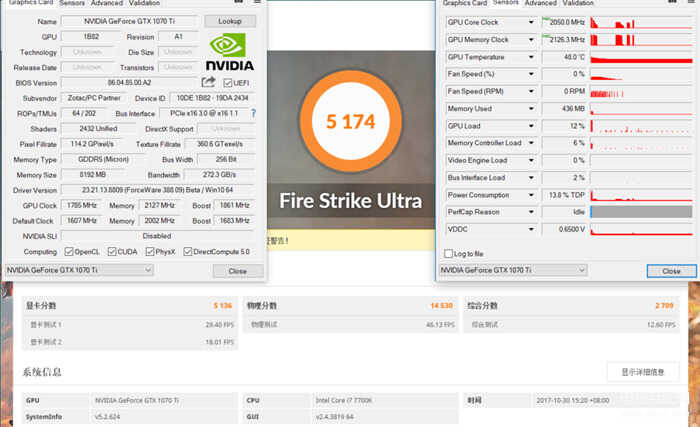The height and width of the screenshot is (427, 700).
Task: Click the Memory Type field GDDR5 (Micron)
Action: click(x=103, y=159)
